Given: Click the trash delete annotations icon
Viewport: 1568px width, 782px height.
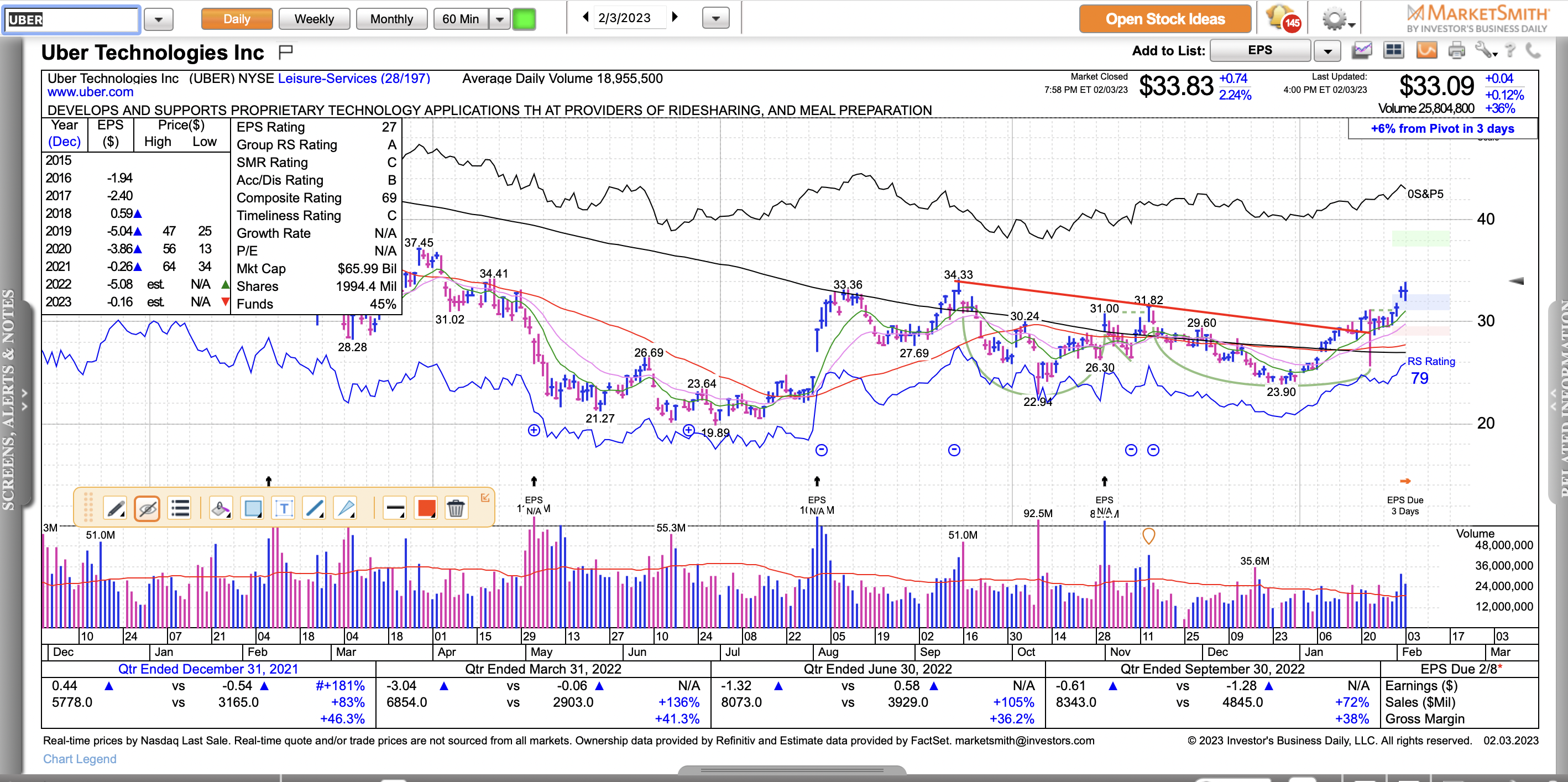Looking at the screenshot, I should (x=456, y=507).
